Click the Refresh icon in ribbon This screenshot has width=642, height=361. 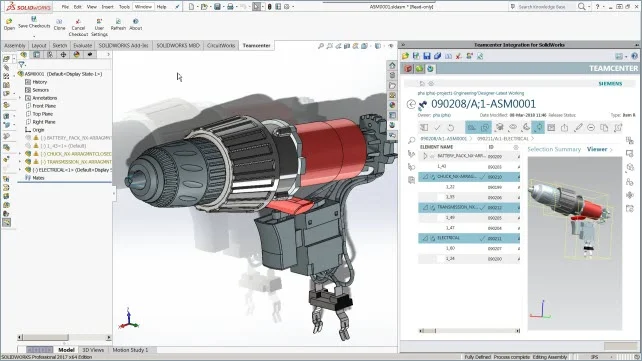coord(118,25)
